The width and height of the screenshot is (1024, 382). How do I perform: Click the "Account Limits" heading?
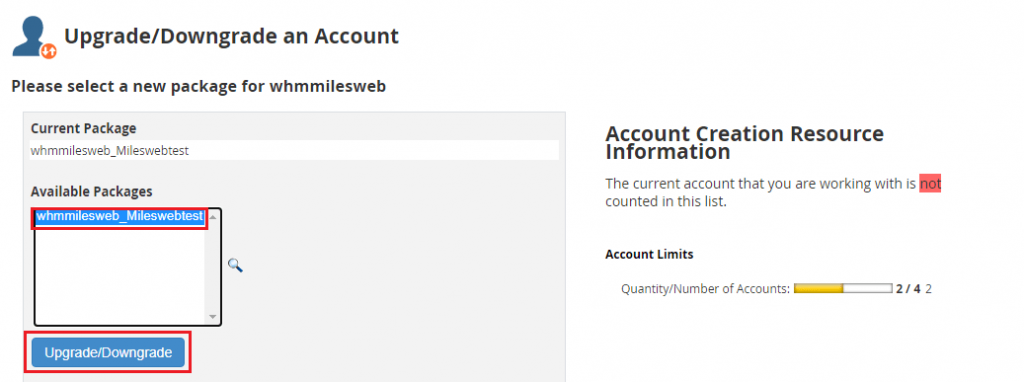coord(649,254)
